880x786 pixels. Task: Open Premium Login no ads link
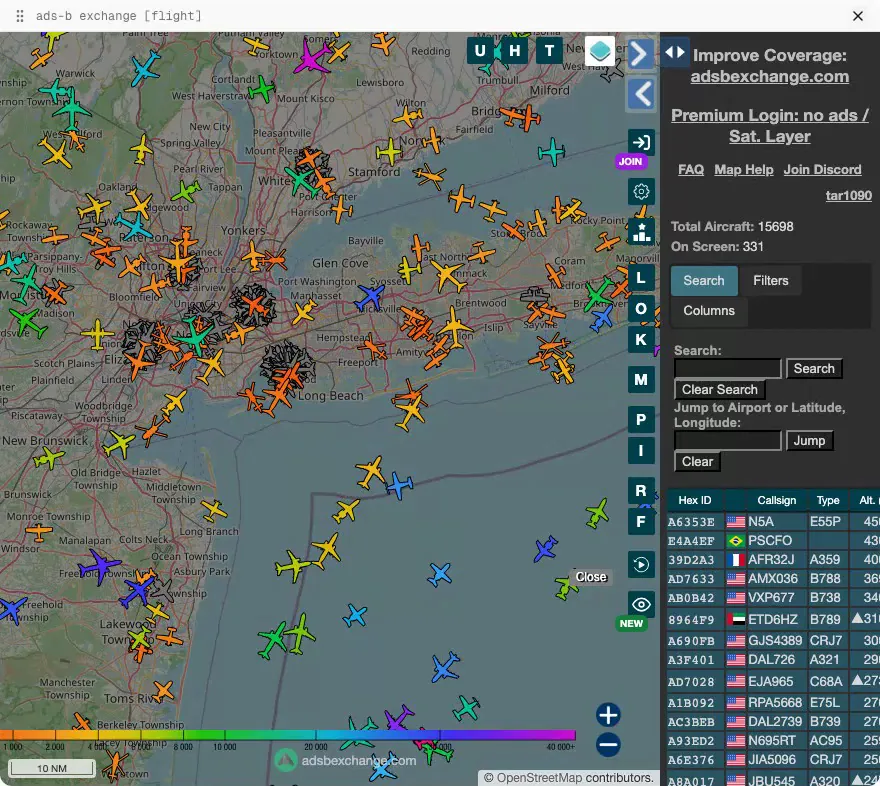pos(769,126)
